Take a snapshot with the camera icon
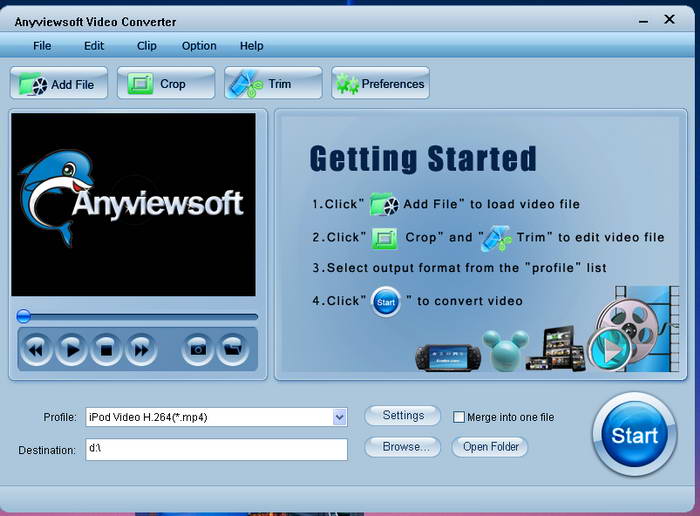This screenshot has width=700, height=516. tap(198, 349)
